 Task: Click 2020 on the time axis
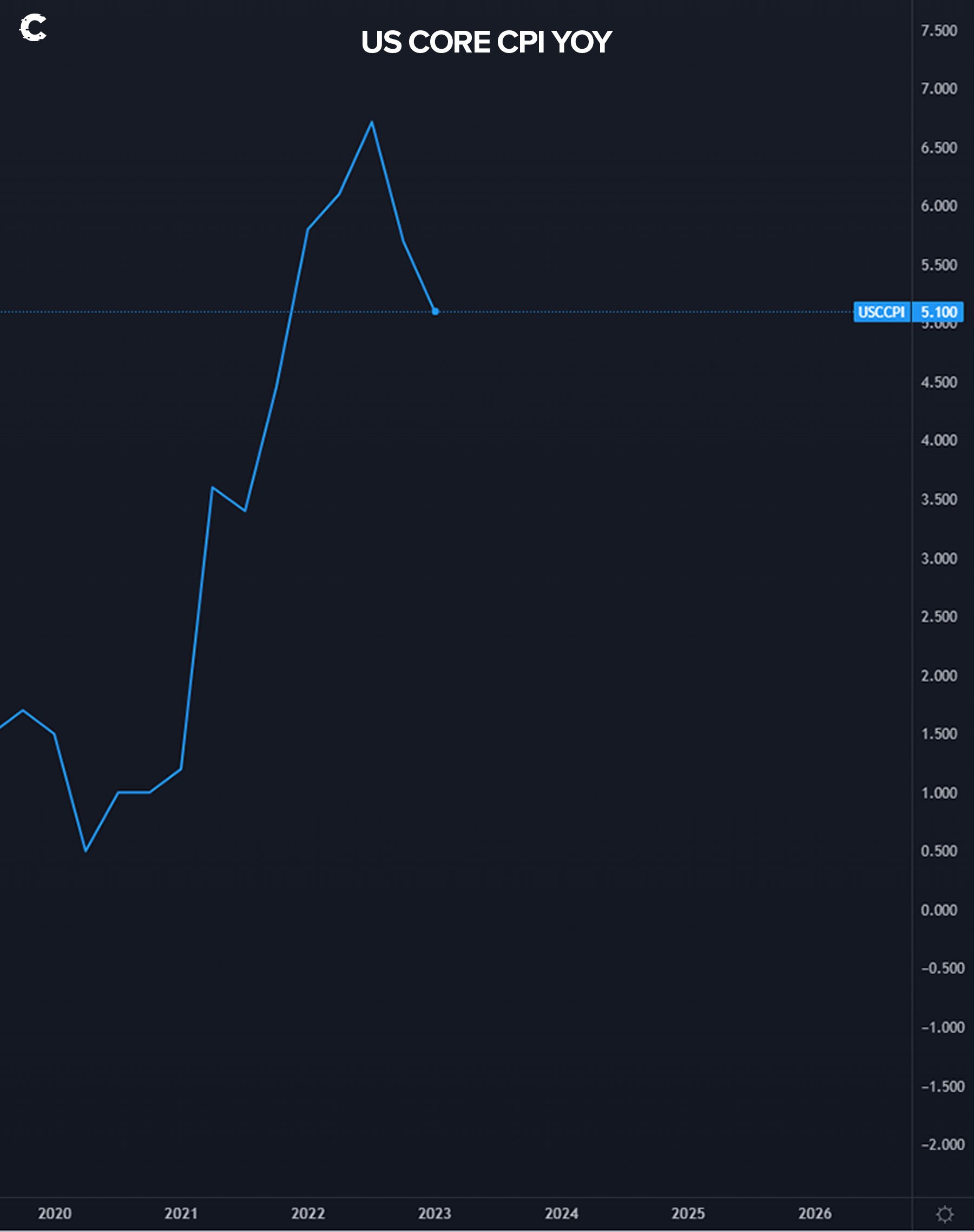tap(55, 1213)
